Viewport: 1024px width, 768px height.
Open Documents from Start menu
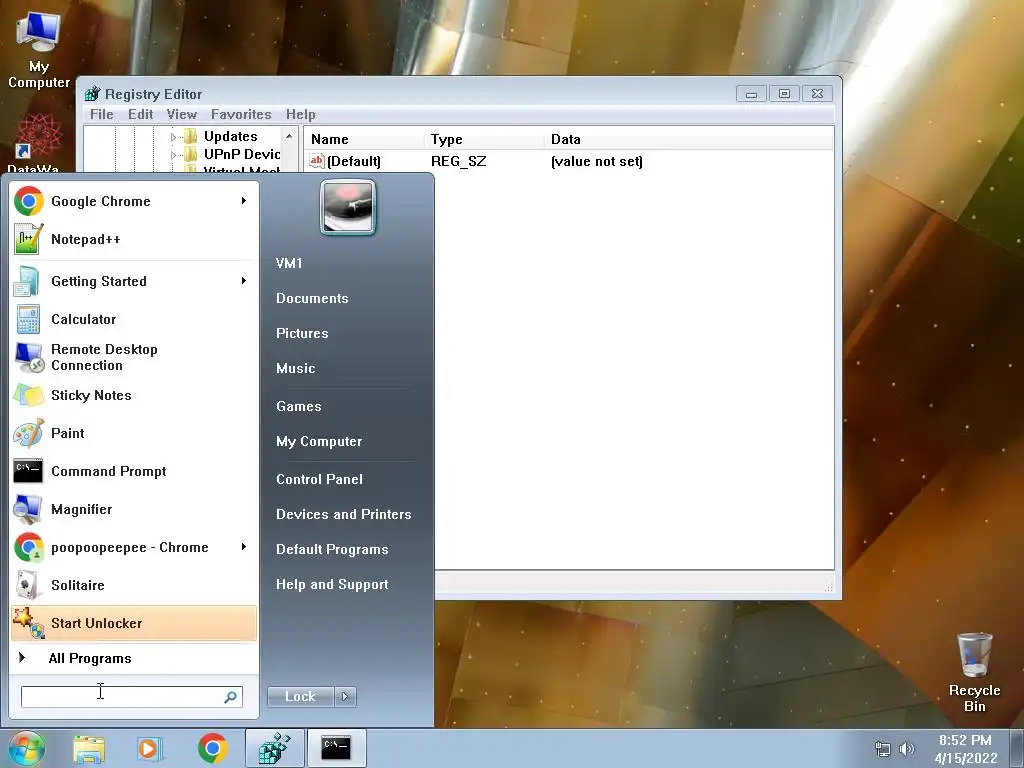pos(312,298)
